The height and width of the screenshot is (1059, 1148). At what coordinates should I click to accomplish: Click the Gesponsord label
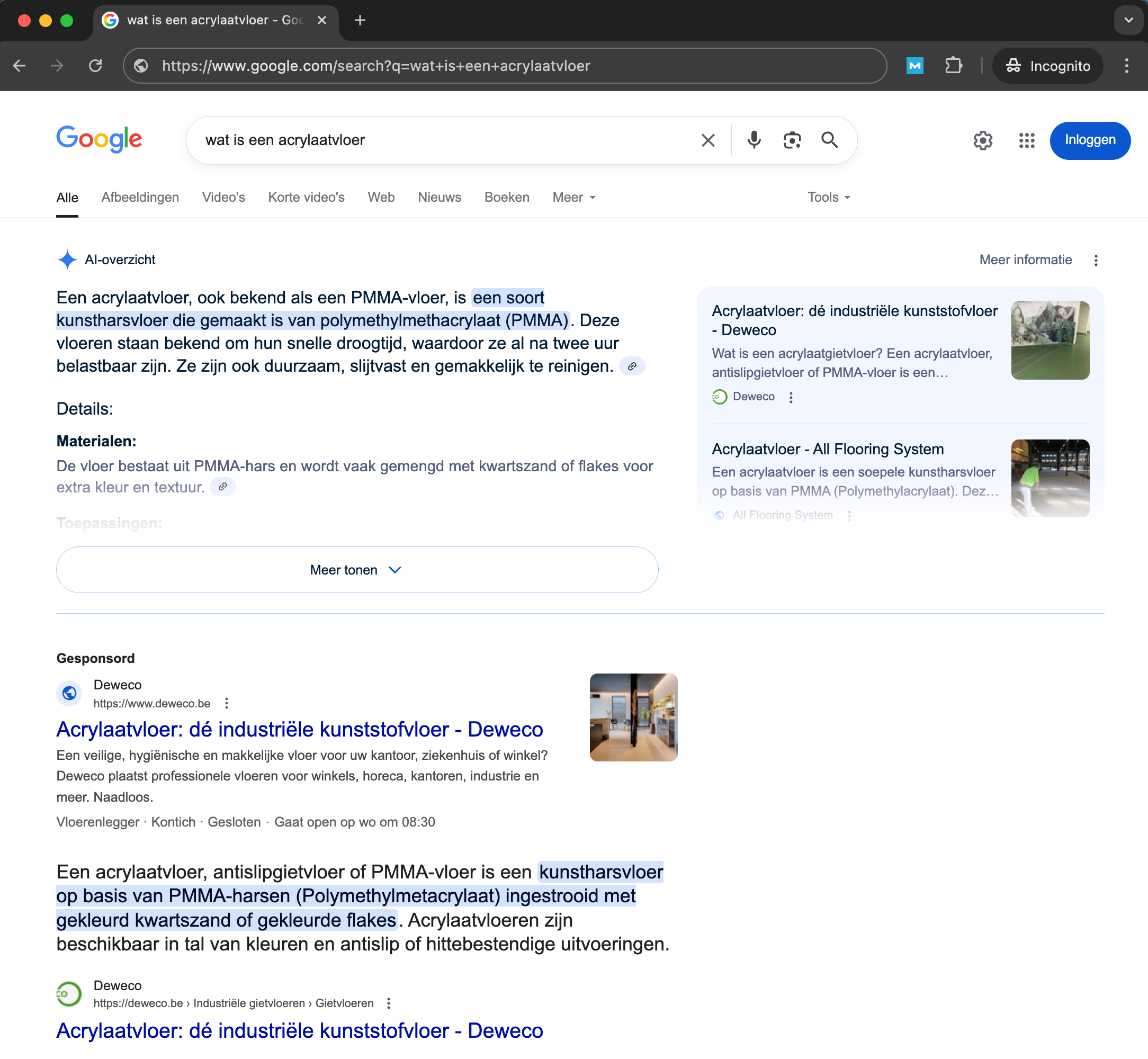(95, 659)
